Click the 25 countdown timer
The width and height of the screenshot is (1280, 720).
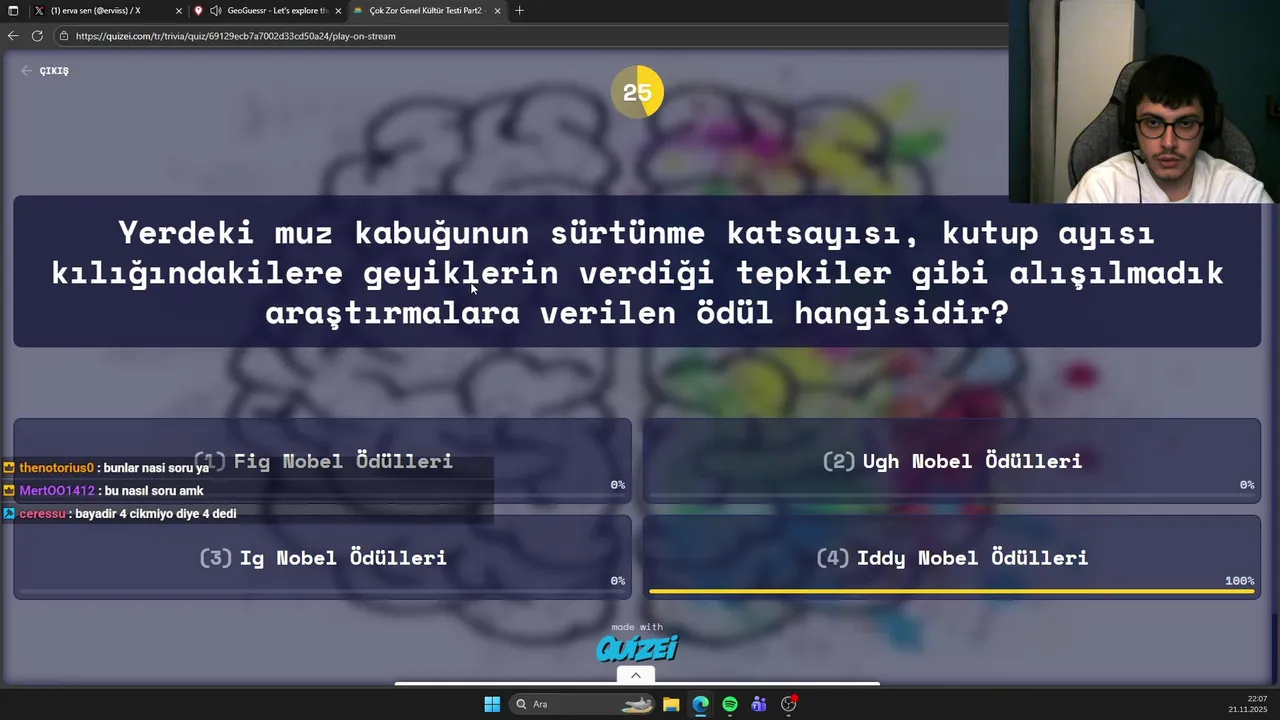[637, 92]
